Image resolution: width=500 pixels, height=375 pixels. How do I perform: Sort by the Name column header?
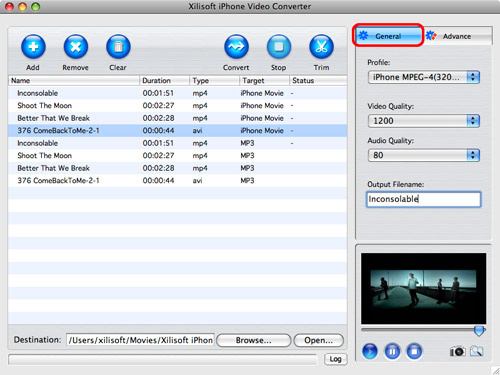(74, 80)
